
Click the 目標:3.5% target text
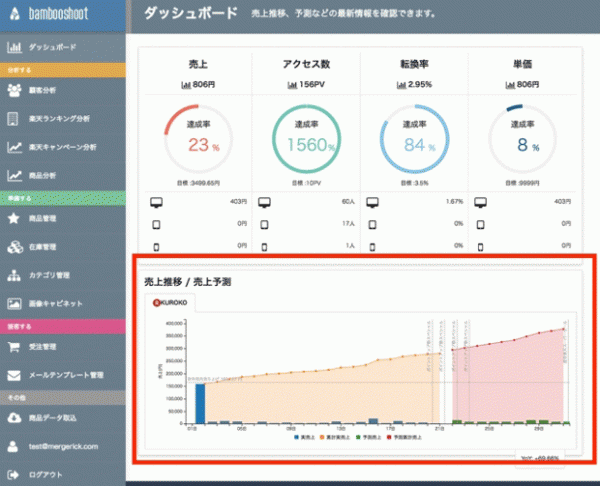point(414,183)
